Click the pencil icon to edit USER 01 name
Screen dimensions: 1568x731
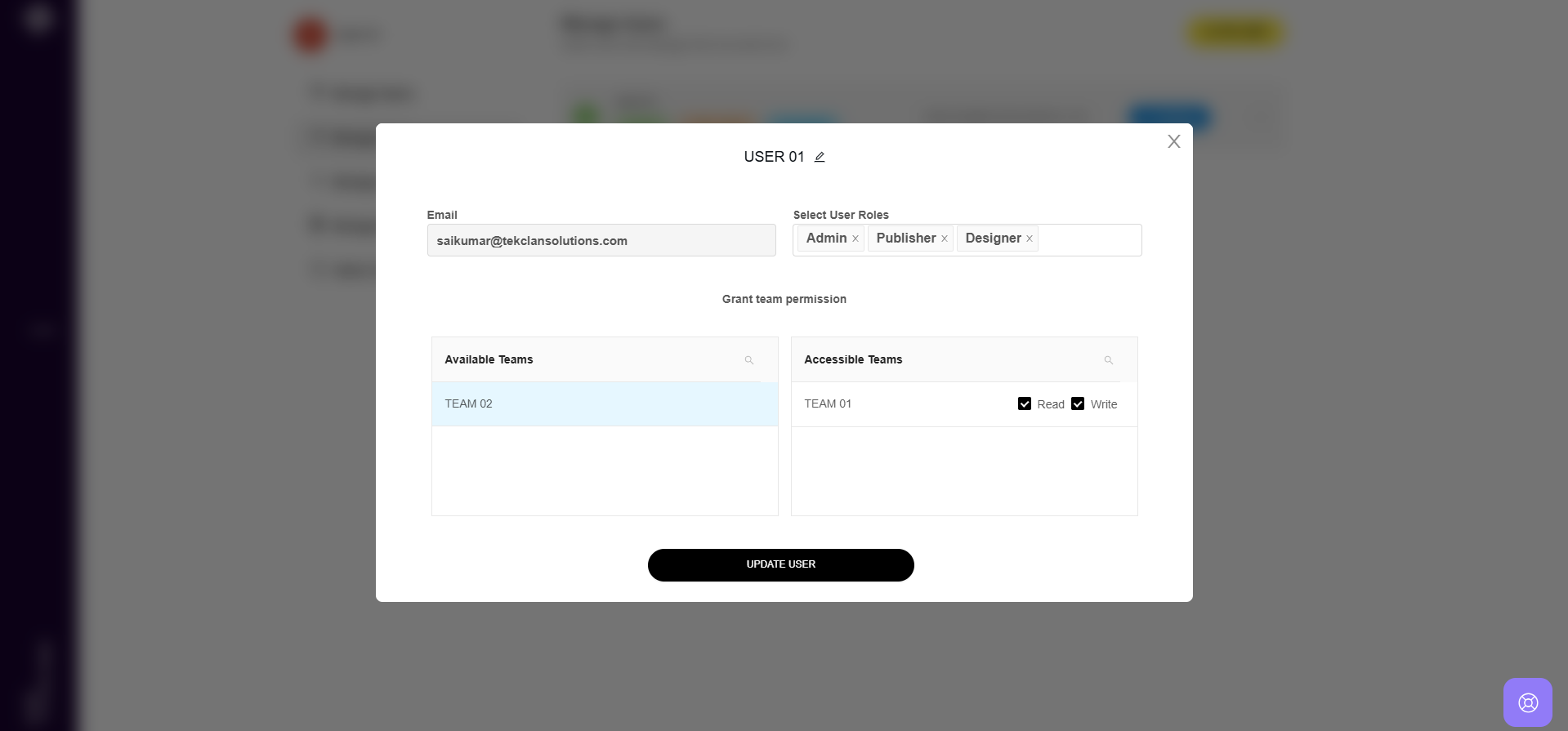(x=820, y=157)
